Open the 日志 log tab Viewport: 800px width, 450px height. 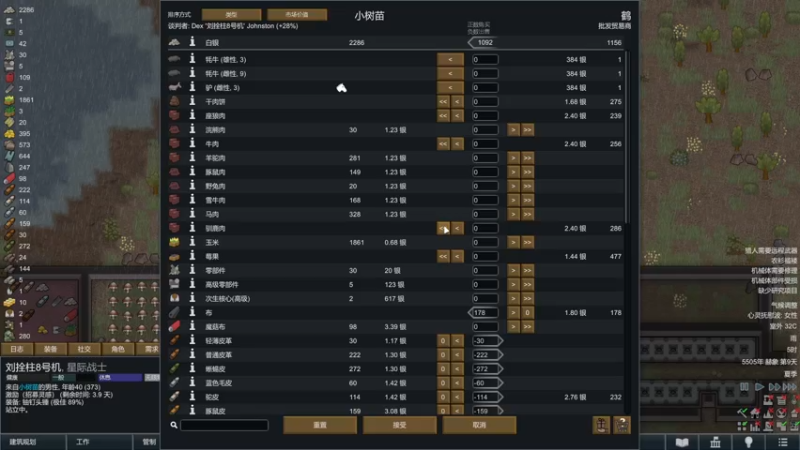17,349
